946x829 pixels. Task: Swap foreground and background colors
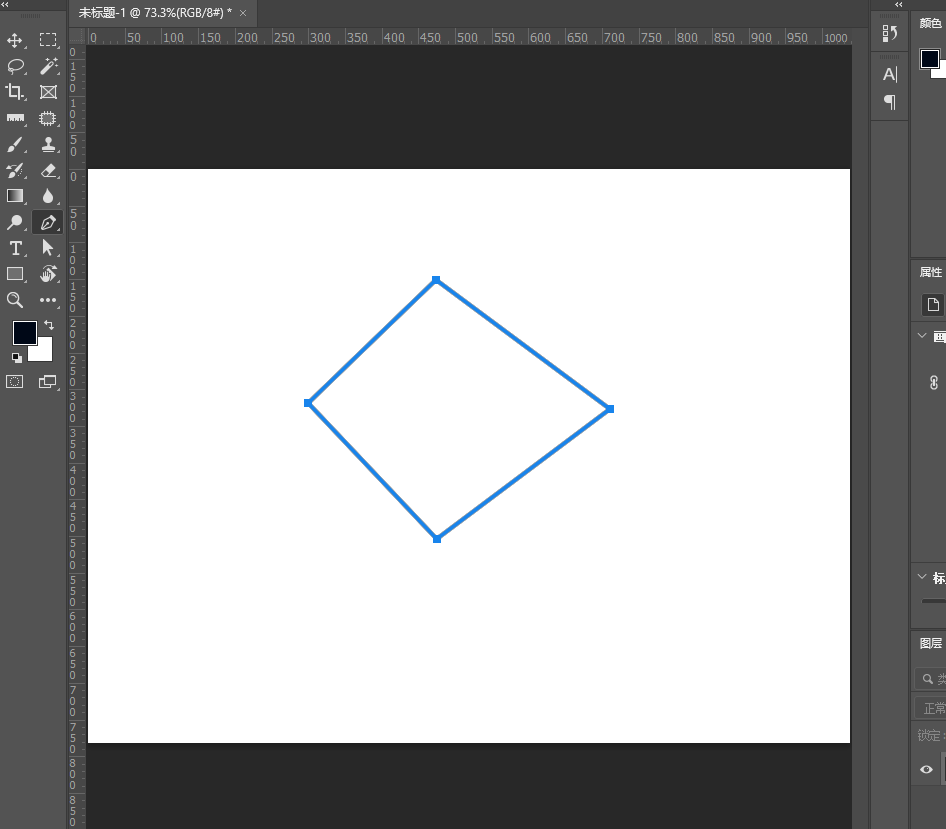[x=49, y=326]
